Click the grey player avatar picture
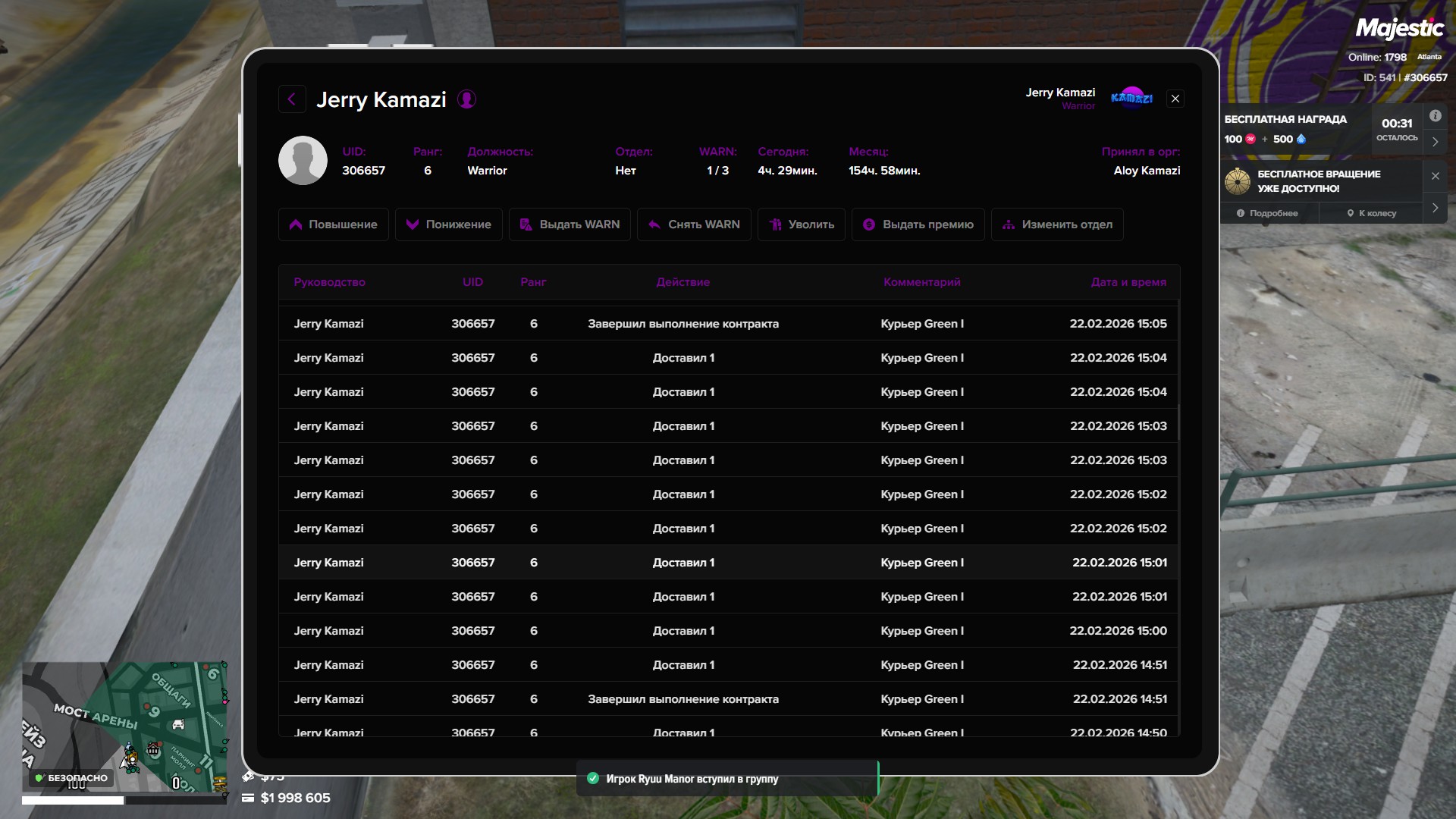Viewport: 1456px width, 819px height. pyautogui.click(x=303, y=161)
